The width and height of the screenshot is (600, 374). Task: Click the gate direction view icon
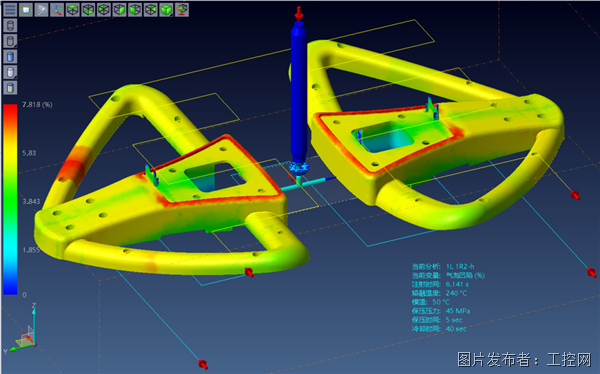click(x=182, y=10)
